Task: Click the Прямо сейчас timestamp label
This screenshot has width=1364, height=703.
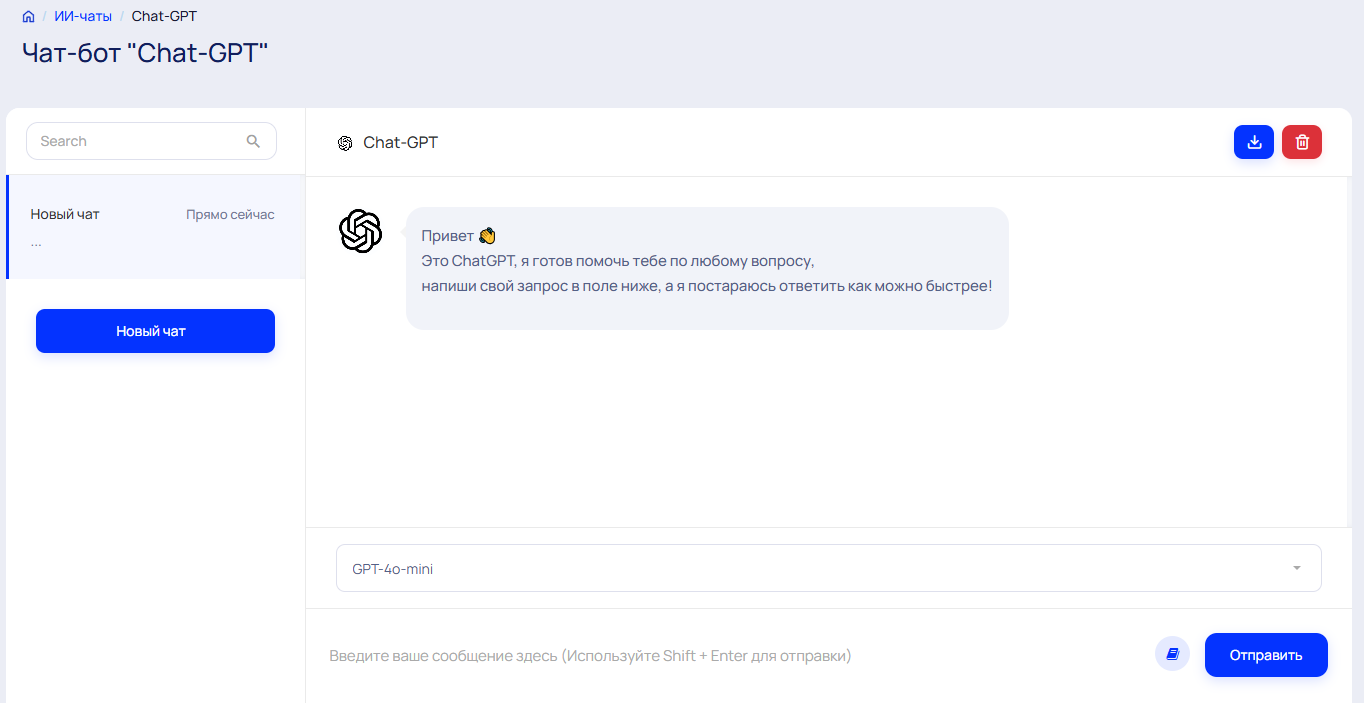Action: coord(230,215)
